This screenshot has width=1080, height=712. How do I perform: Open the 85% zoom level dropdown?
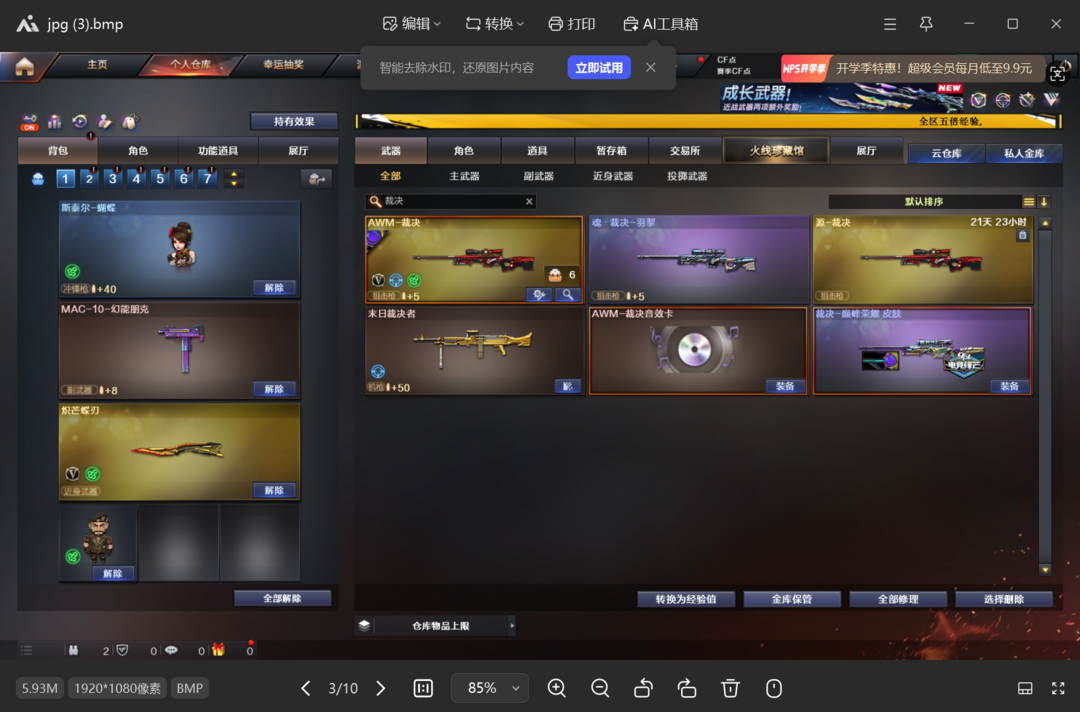[490, 688]
